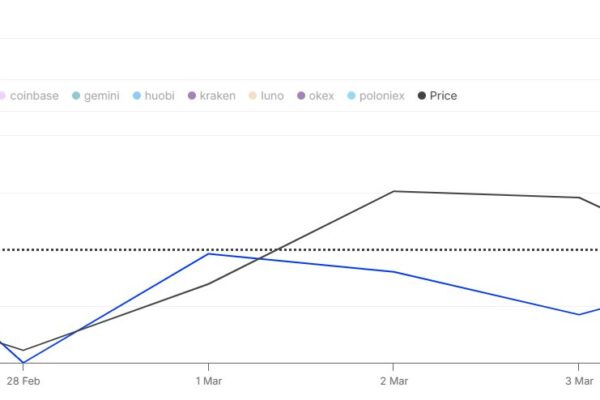Disable the Price series legend text
The height and width of the screenshot is (400, 600).
443,96
